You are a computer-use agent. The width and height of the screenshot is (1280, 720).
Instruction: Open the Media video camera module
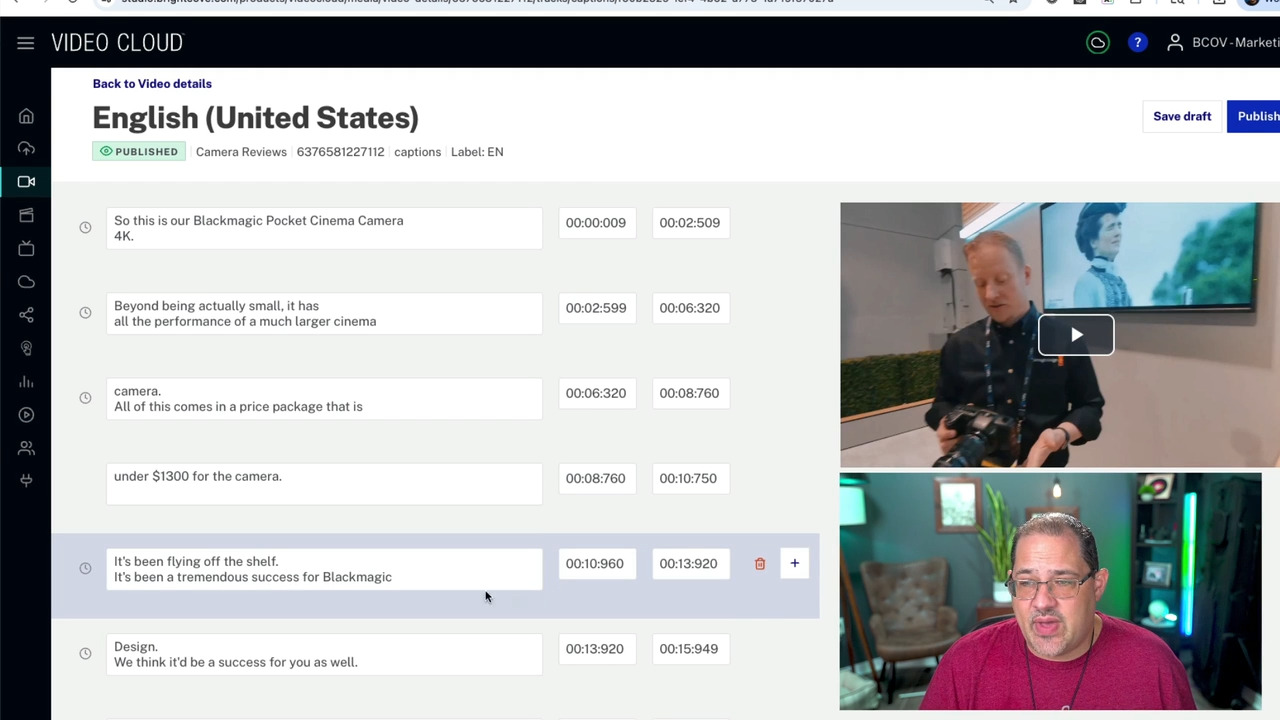pyautogui.click(x=26, y=182)
